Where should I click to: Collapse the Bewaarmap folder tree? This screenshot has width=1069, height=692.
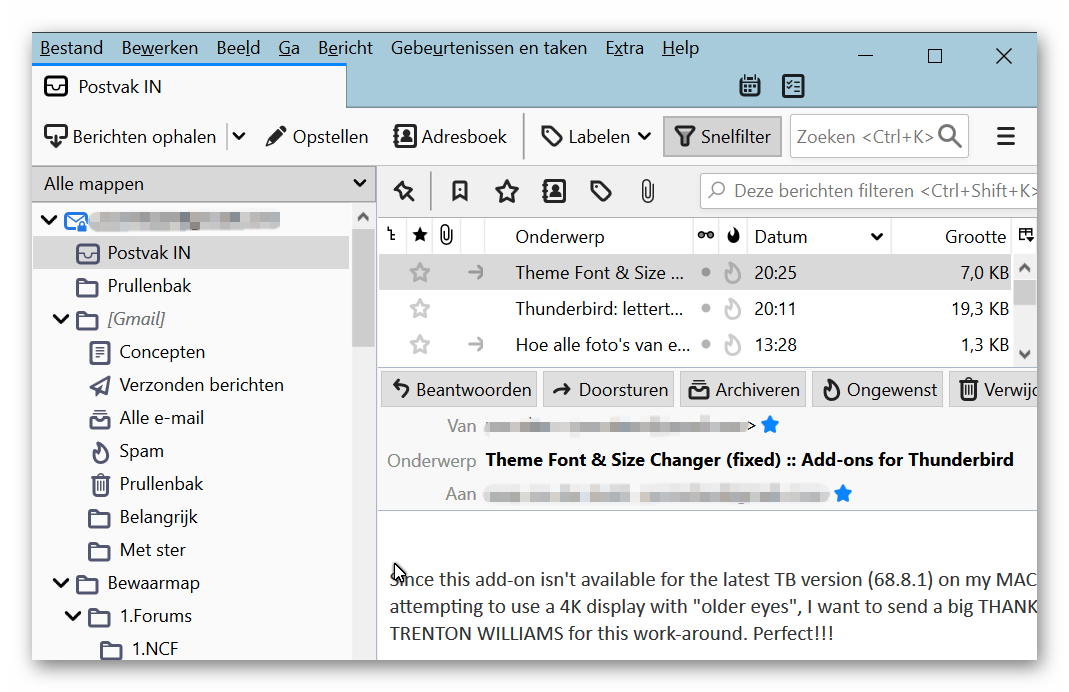pos(61,583)
